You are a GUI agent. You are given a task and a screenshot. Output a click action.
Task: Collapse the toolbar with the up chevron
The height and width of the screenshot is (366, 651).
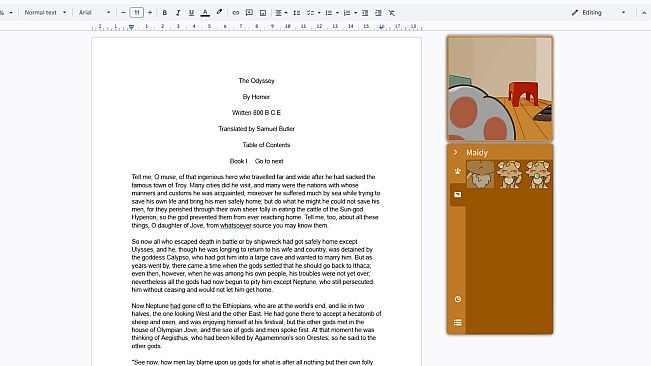point(644,13)
